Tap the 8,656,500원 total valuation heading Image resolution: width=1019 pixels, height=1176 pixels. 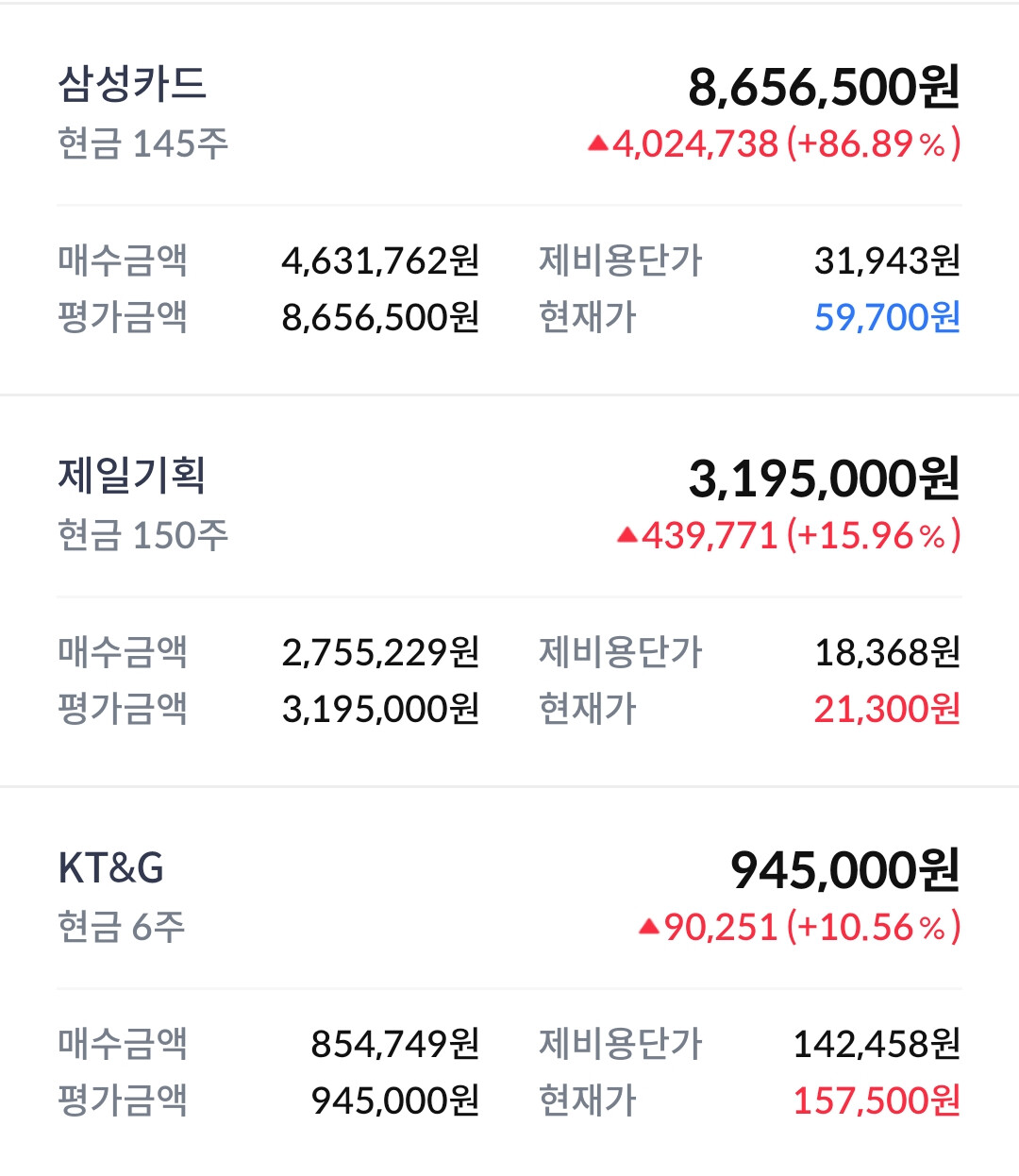824,87
